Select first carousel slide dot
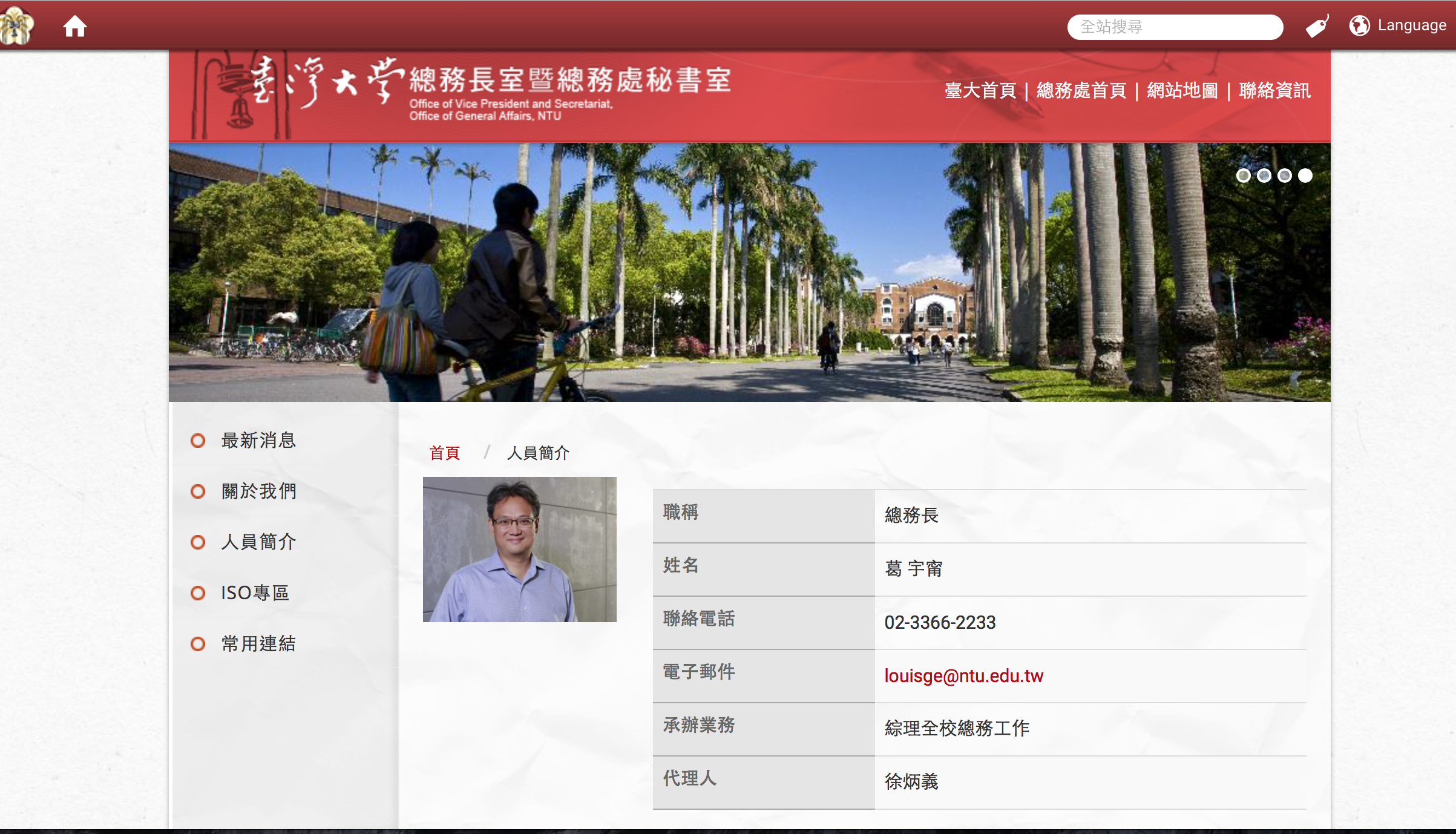This screenshot has height=834, width=1456. point(1243,176)
